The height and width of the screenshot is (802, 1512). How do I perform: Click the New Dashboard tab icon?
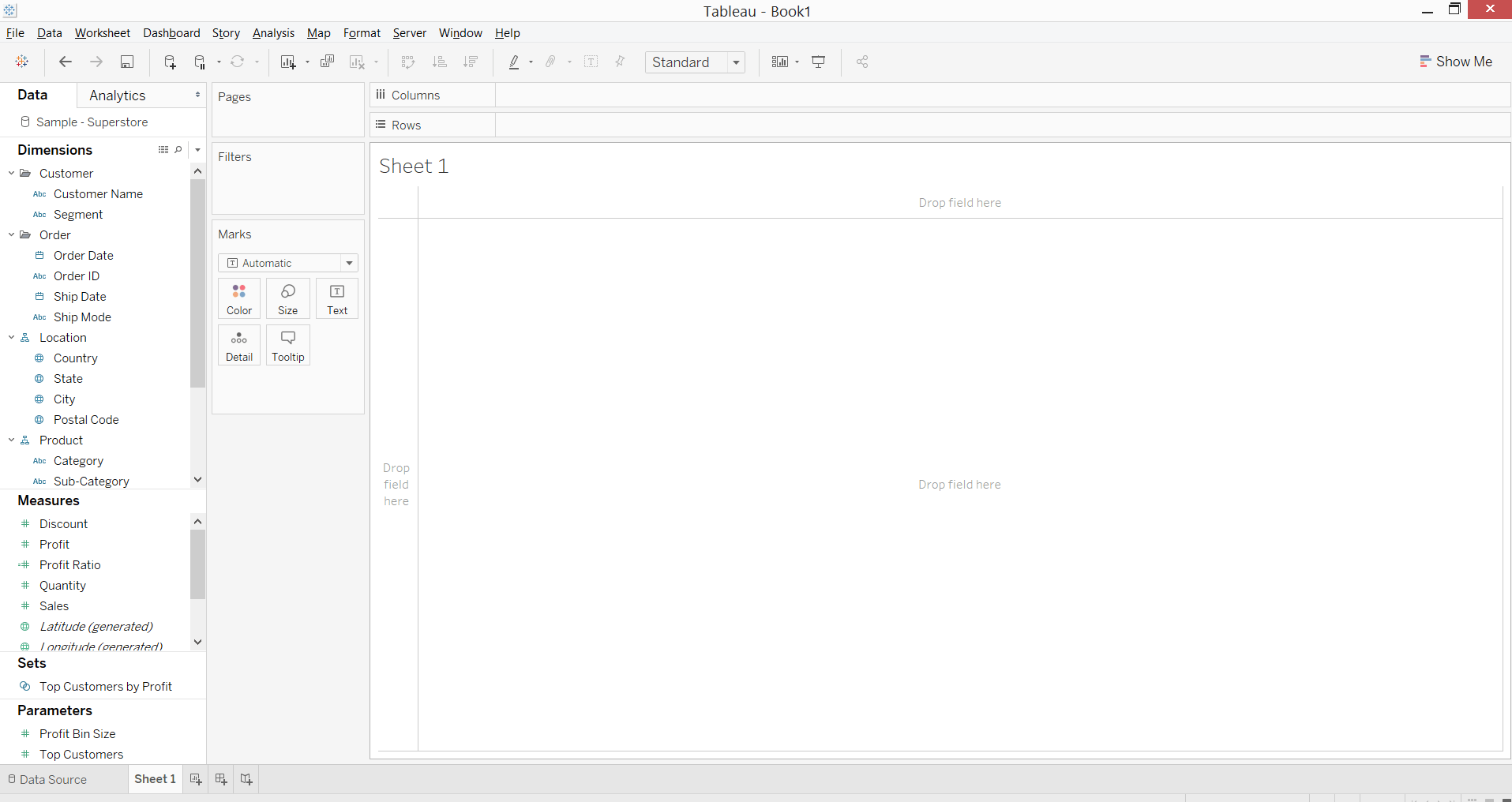coord(221,779)
